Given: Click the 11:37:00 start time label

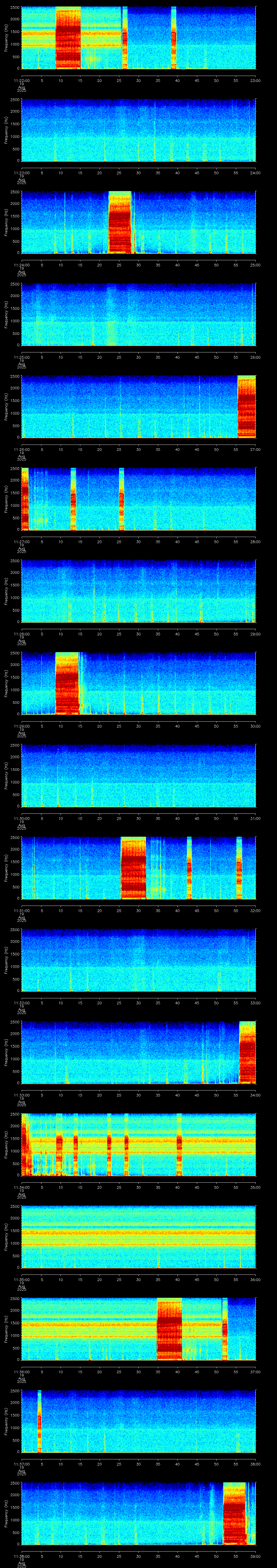Looking at the screenshot, I should click(x=21, y=1463).
